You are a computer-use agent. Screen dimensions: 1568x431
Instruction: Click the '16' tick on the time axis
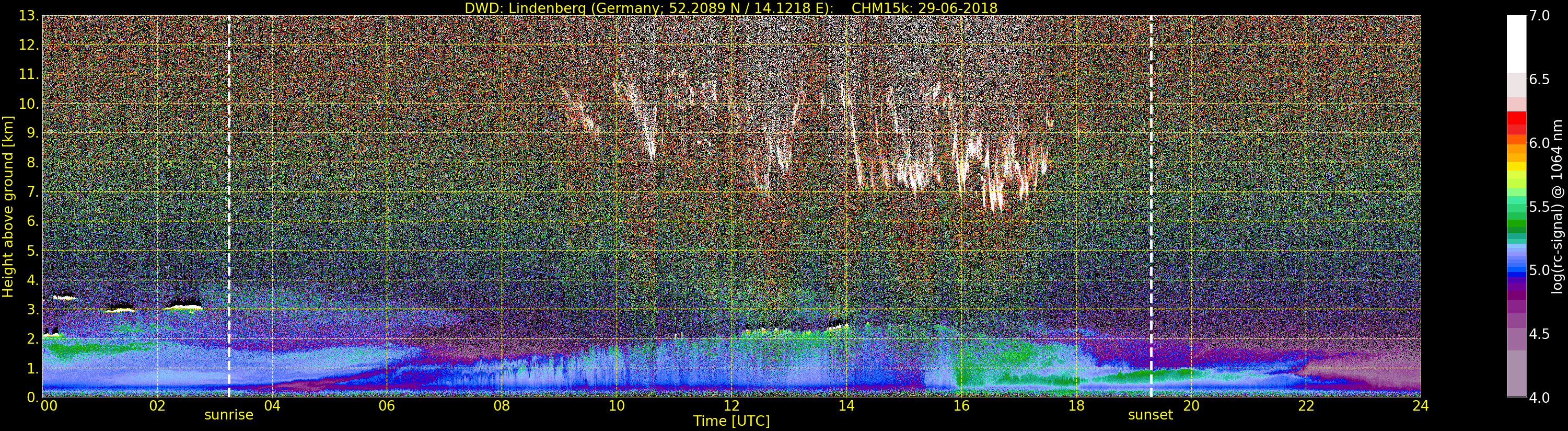[961, 406]
